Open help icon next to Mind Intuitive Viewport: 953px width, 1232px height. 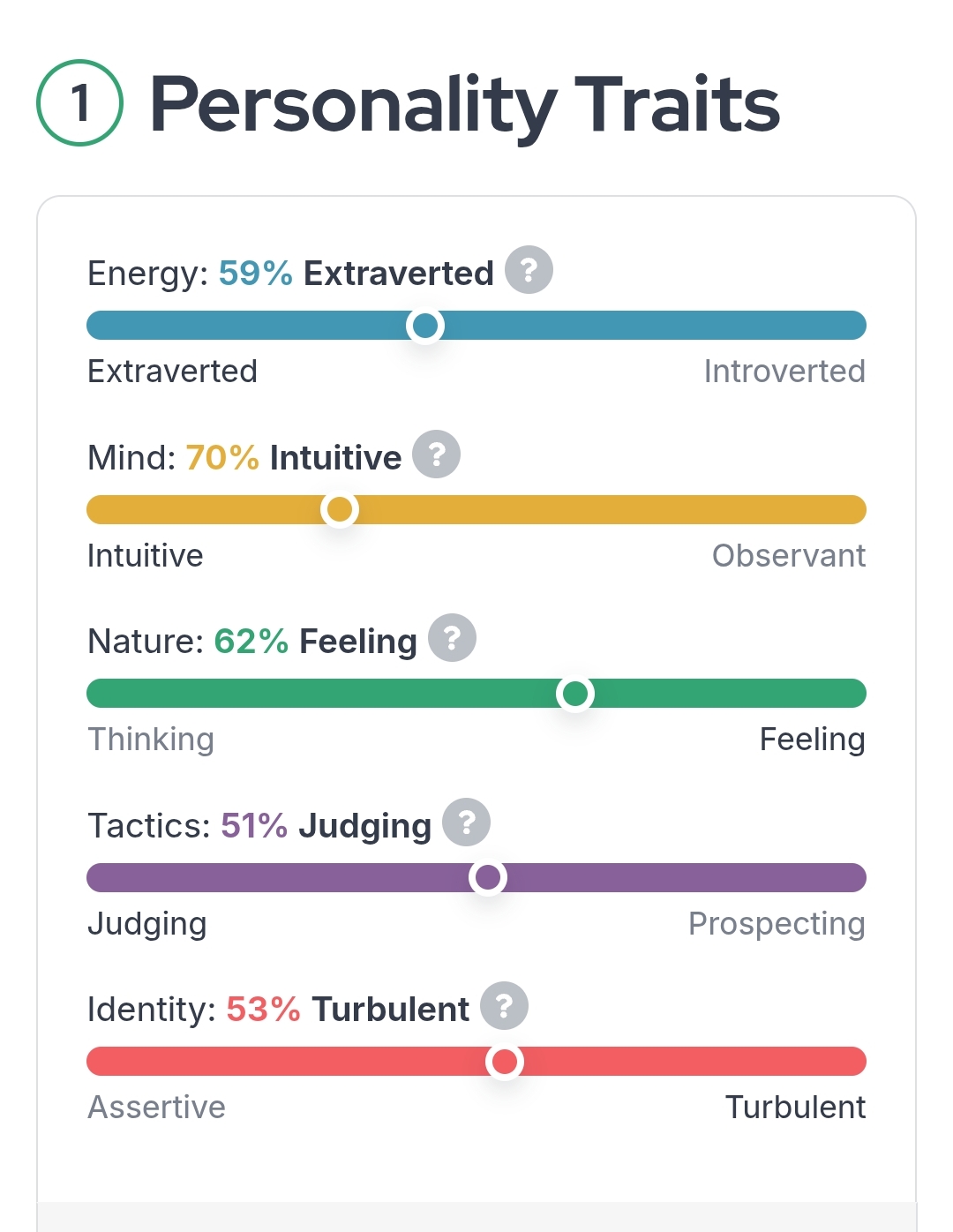437,454
